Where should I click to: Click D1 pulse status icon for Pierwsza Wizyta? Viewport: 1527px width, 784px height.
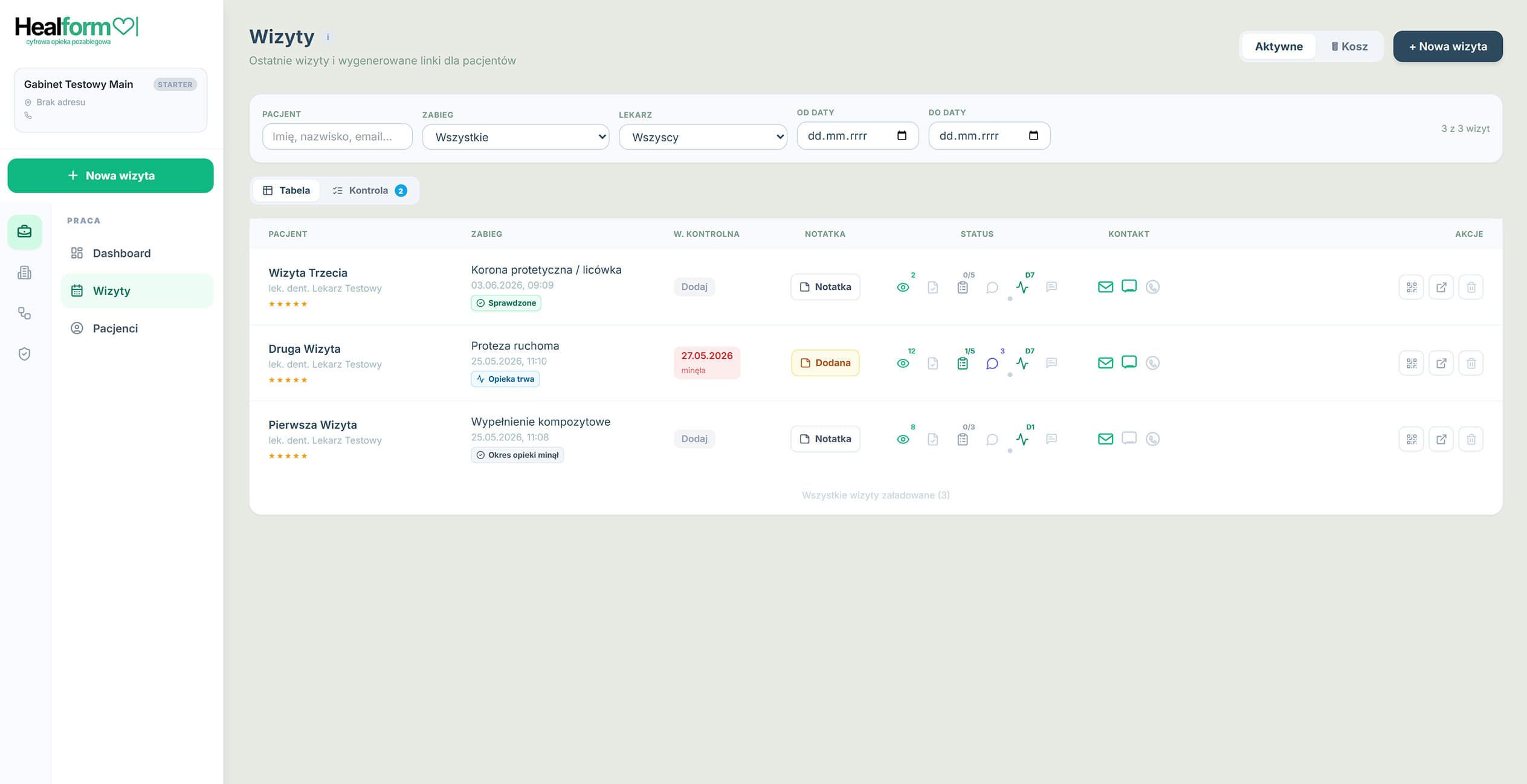(1022, 439)
